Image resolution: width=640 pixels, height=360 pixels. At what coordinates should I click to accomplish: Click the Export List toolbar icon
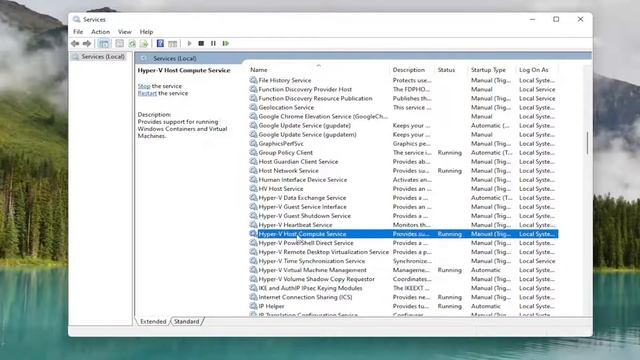tap(144, 43)
